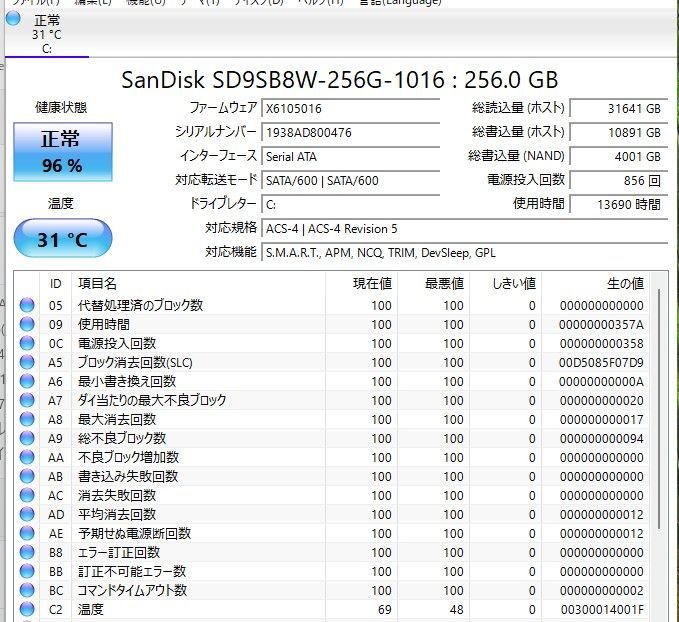Viewport: 679px width, 622px height.
Task: Click status icon of row A6 最小書き換え回数
Action: tap(27, 381)
